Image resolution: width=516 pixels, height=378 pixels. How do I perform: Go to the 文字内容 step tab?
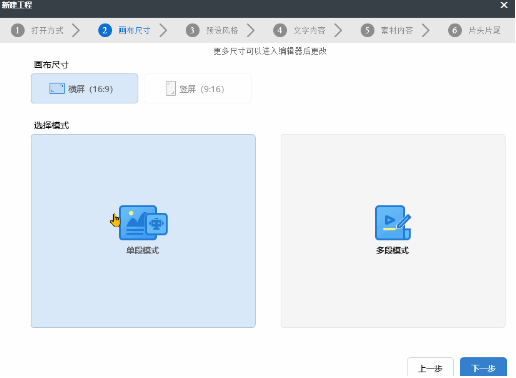300,30
